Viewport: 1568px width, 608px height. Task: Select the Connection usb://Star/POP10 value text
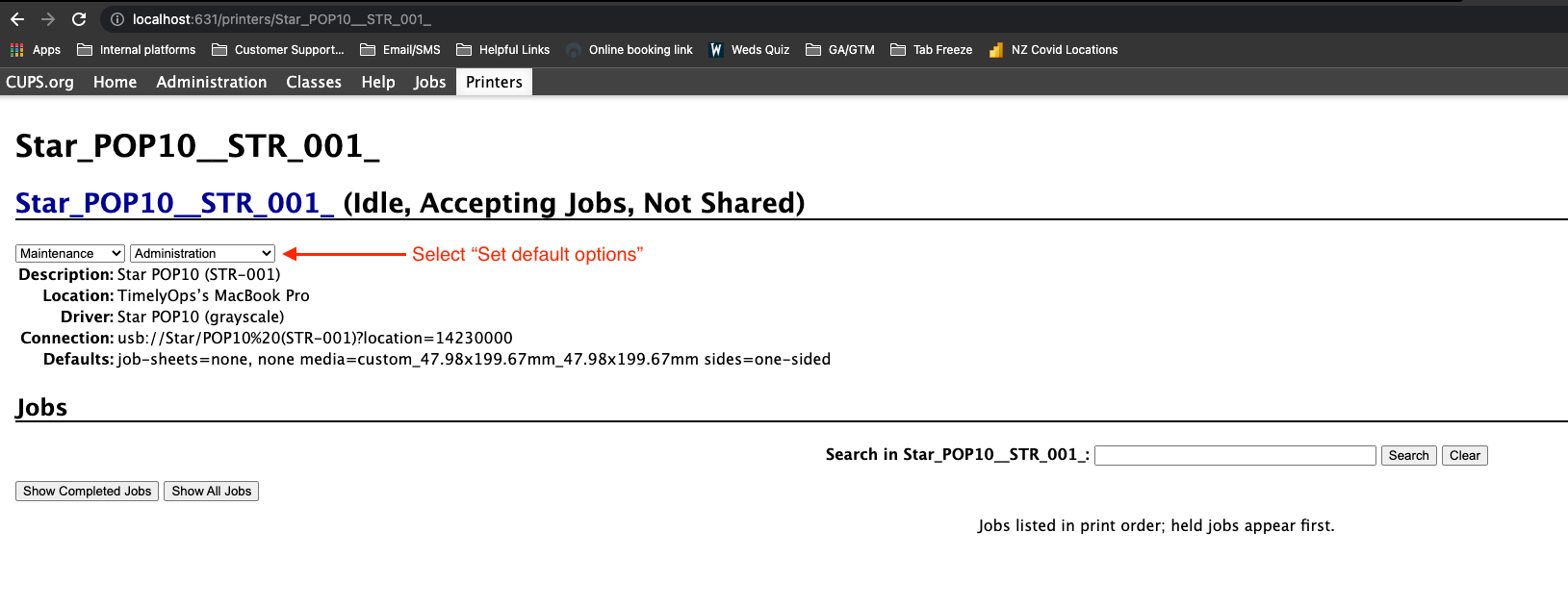click(x=315, y=338)
